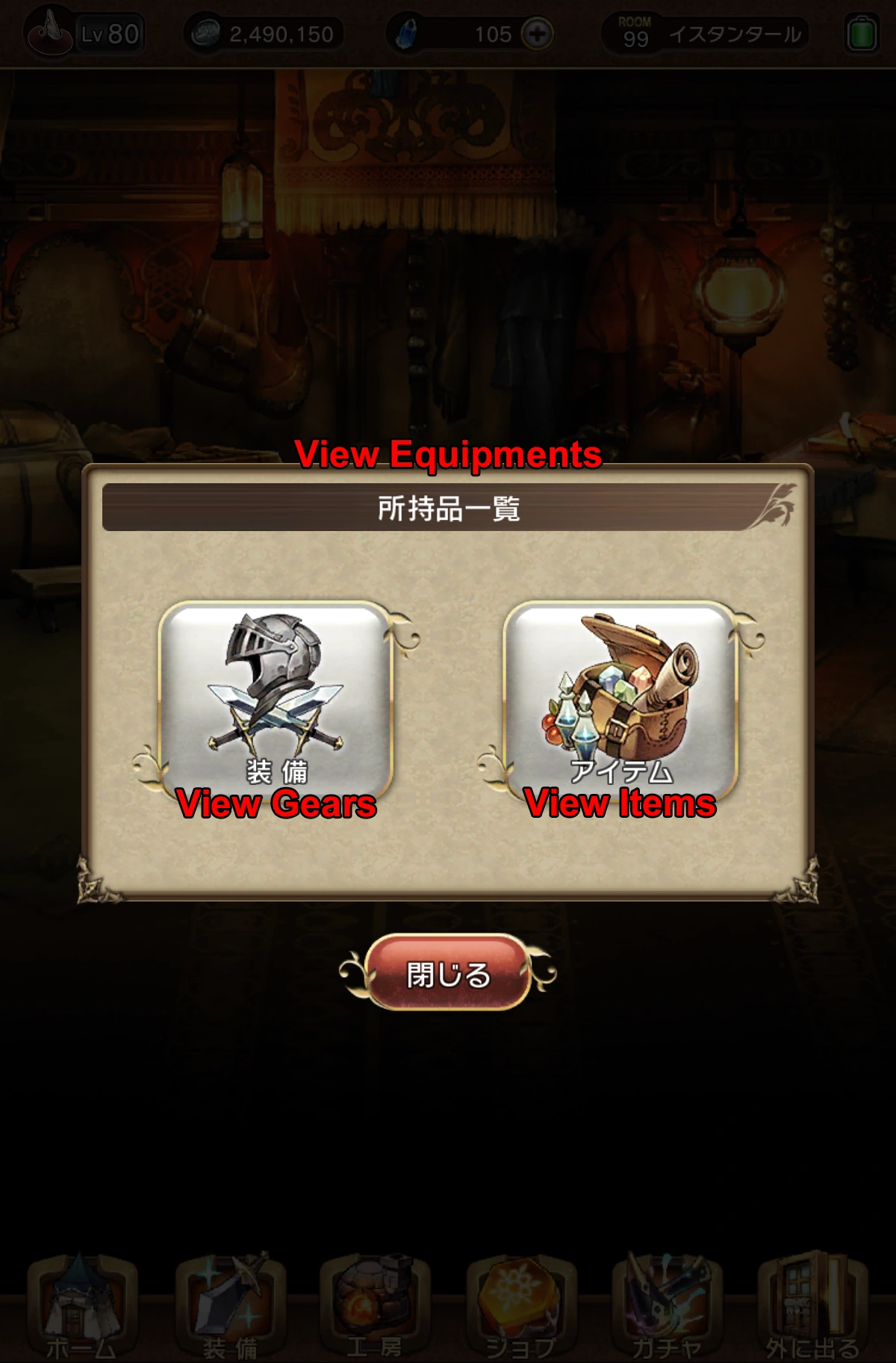This screenshot has width=896, height=1363.
Task: Tap the Lv 80 level indicator
Action: (x=111, y=34)
